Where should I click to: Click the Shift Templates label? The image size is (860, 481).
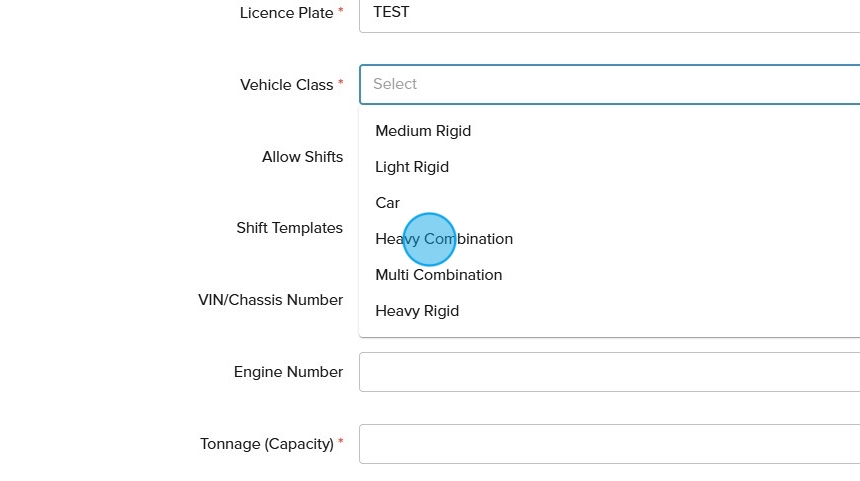point(289,228)
